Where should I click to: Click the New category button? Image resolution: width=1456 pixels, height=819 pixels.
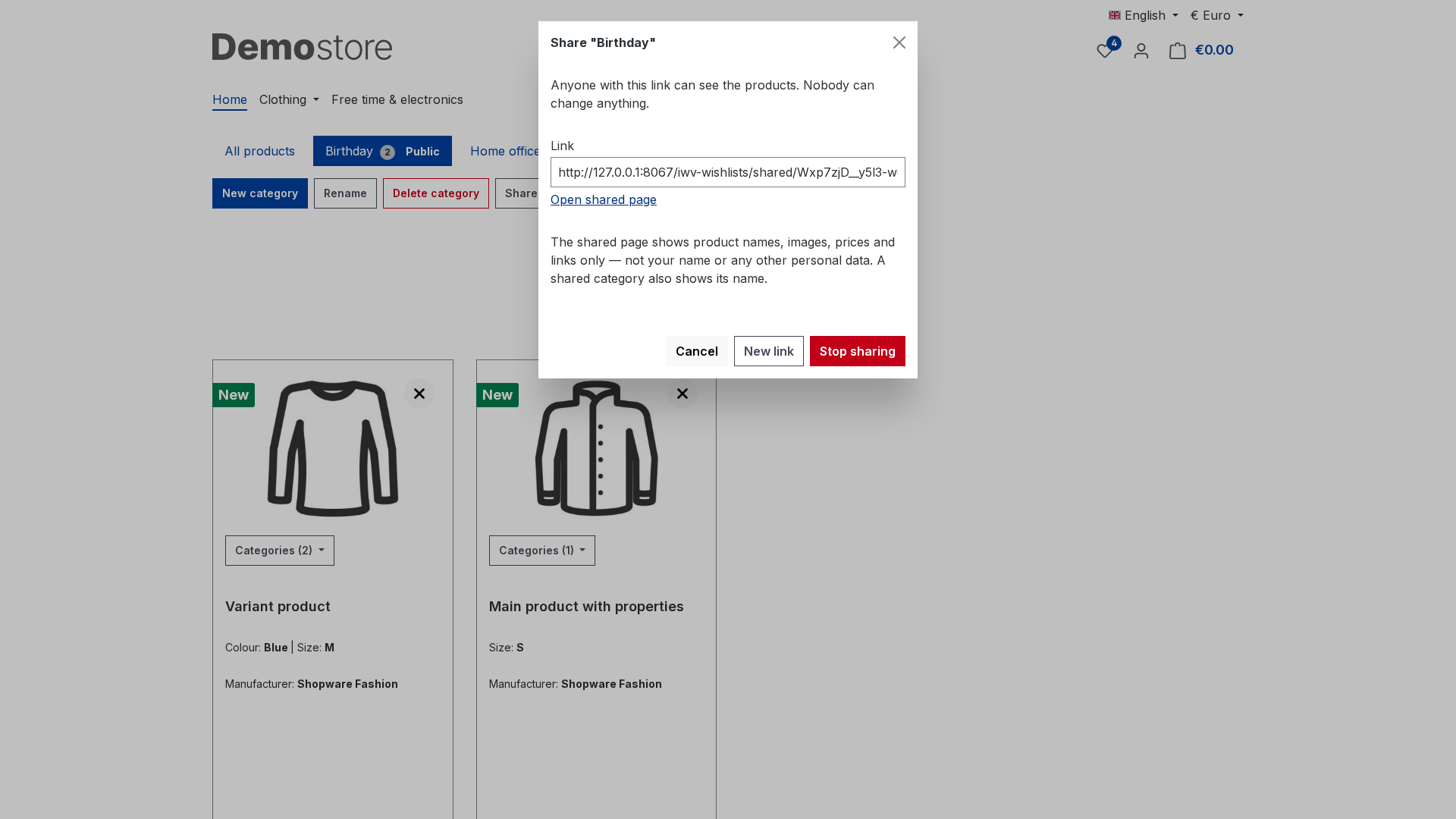pos(260,193)
